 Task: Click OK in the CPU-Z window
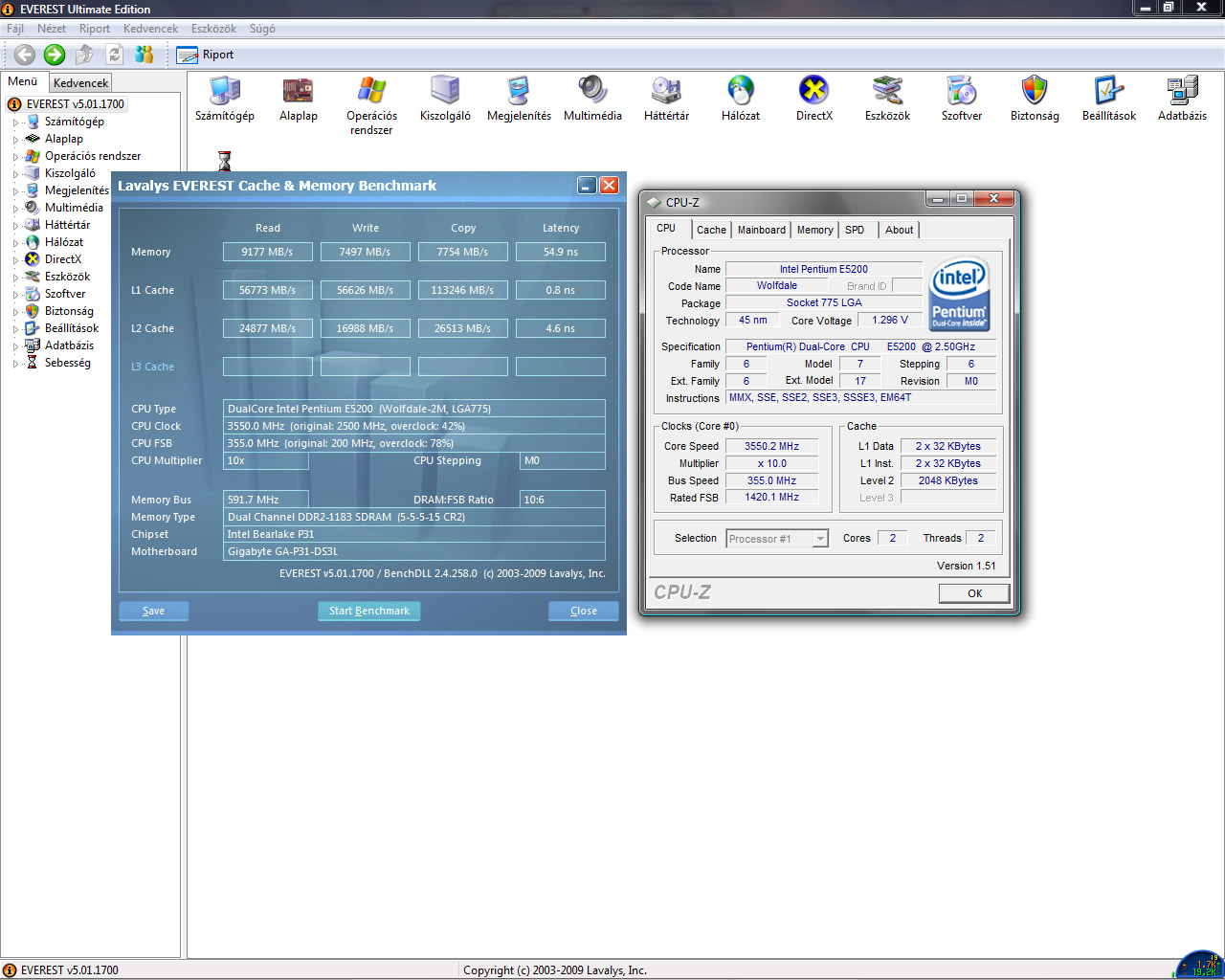(974, 593)
